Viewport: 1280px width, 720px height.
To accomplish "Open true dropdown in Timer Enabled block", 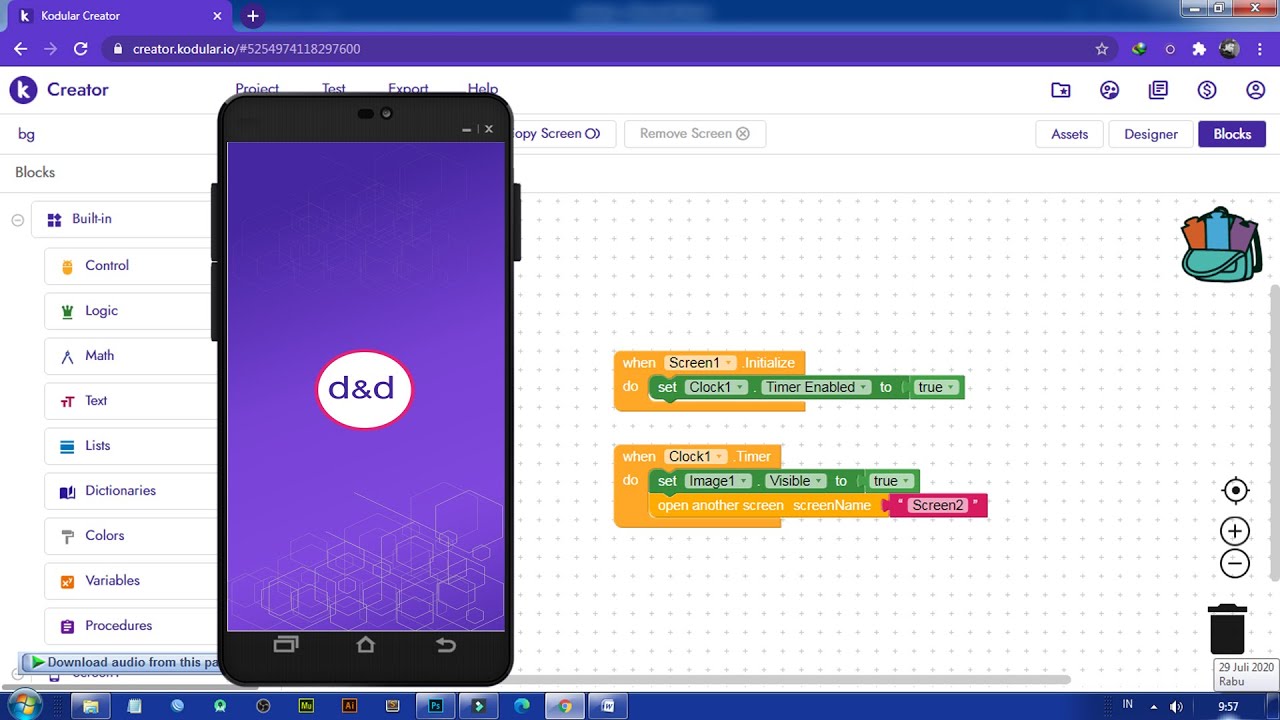I will (936, 387).
